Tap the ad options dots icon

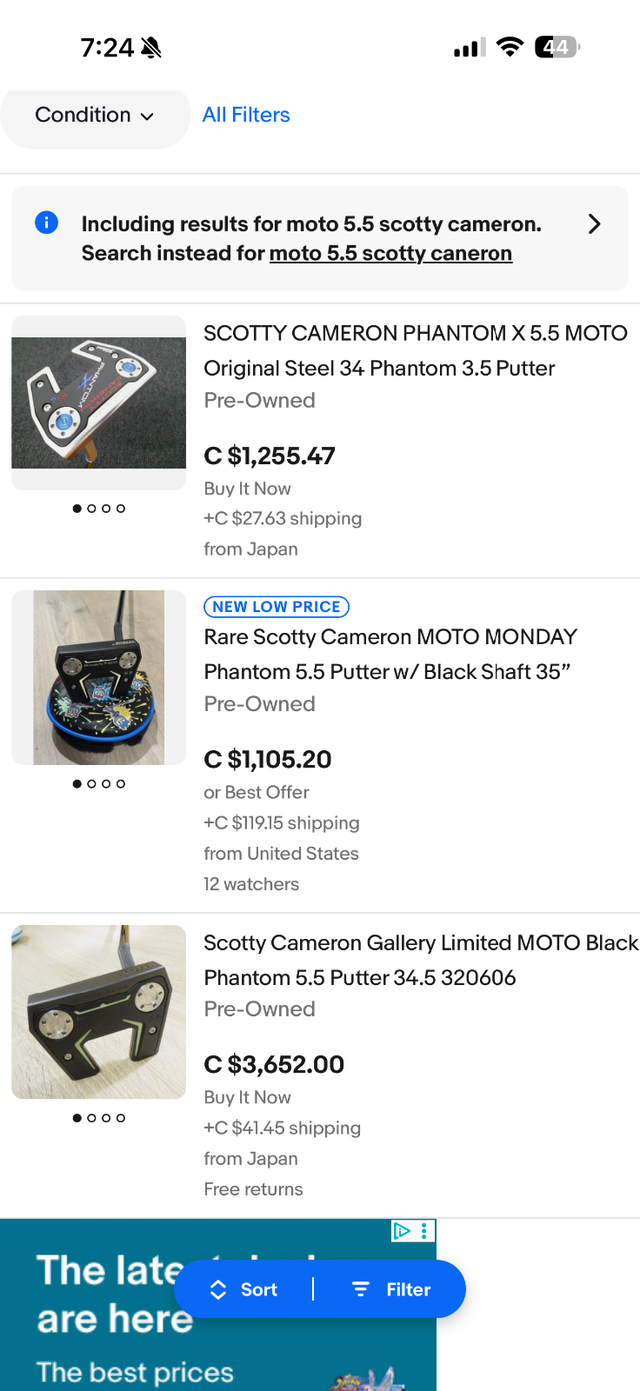point(424,1231)
